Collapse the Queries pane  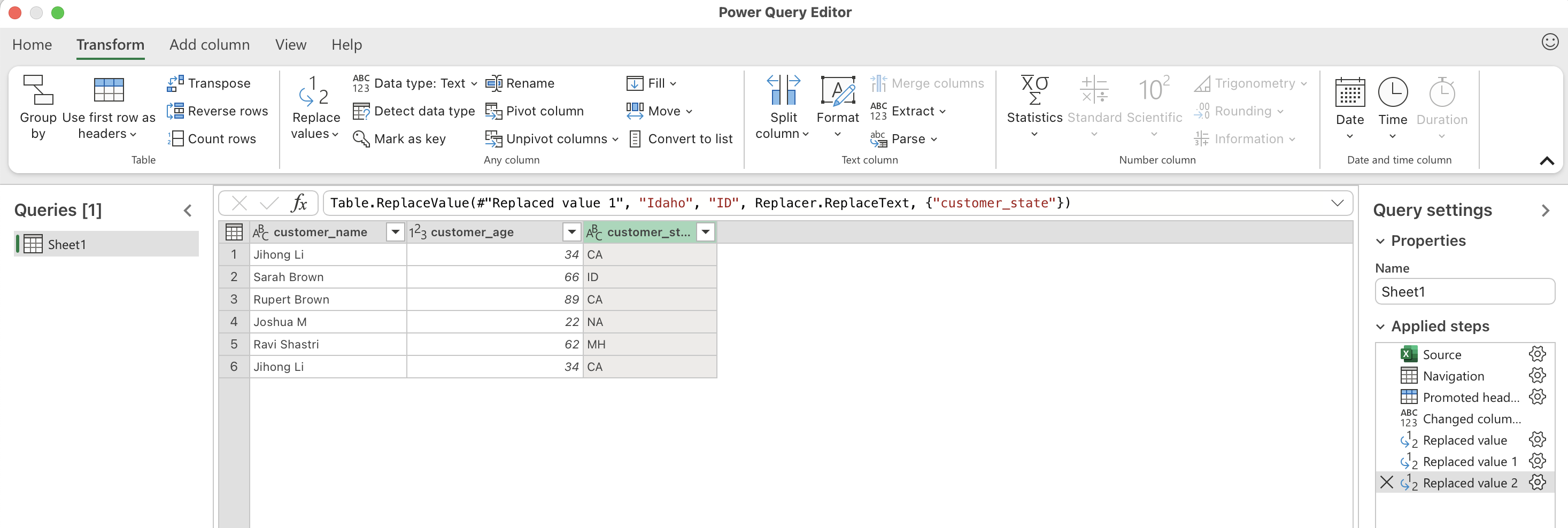pos(188,211)
